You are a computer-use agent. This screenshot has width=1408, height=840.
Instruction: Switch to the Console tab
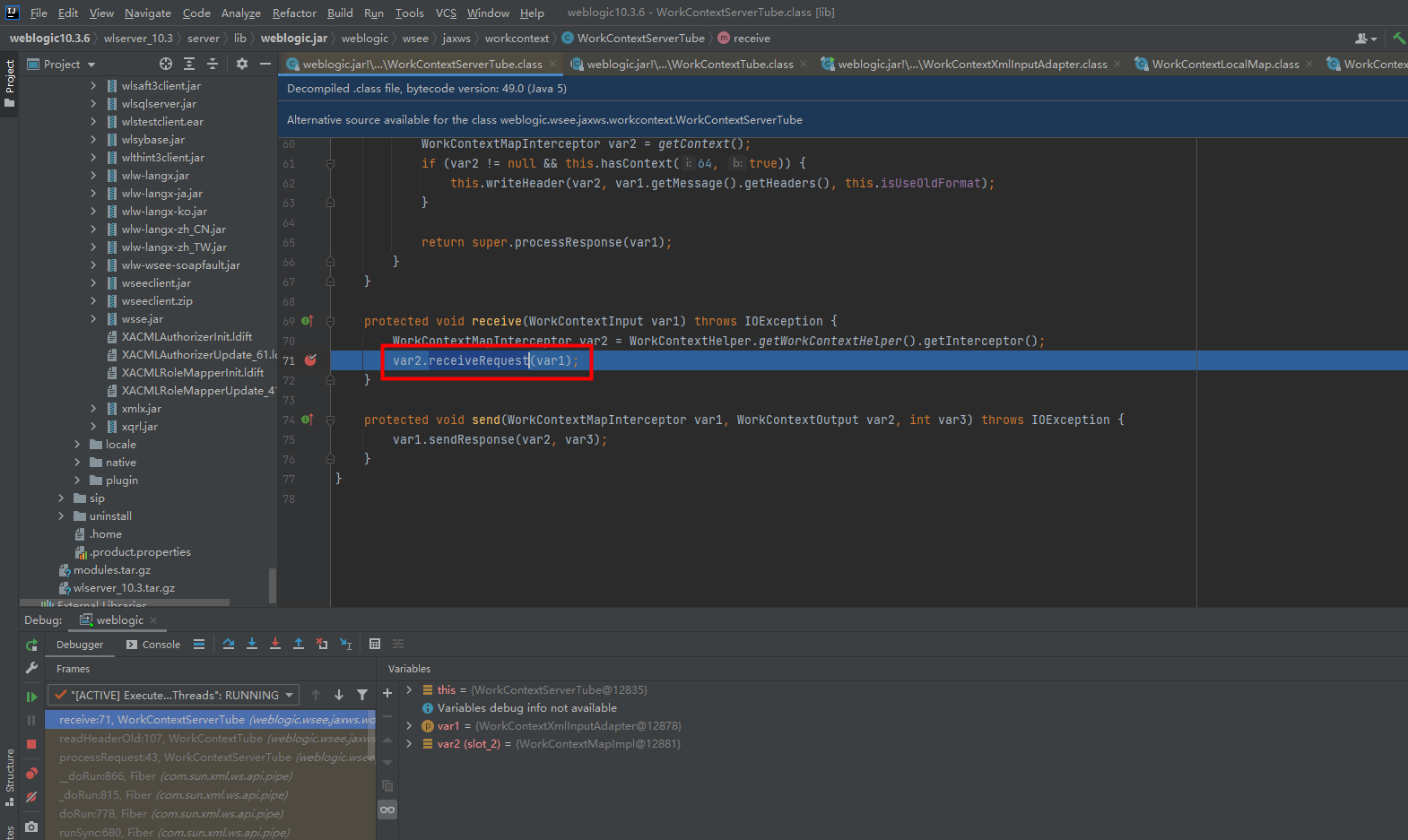(x=153, y=645)
